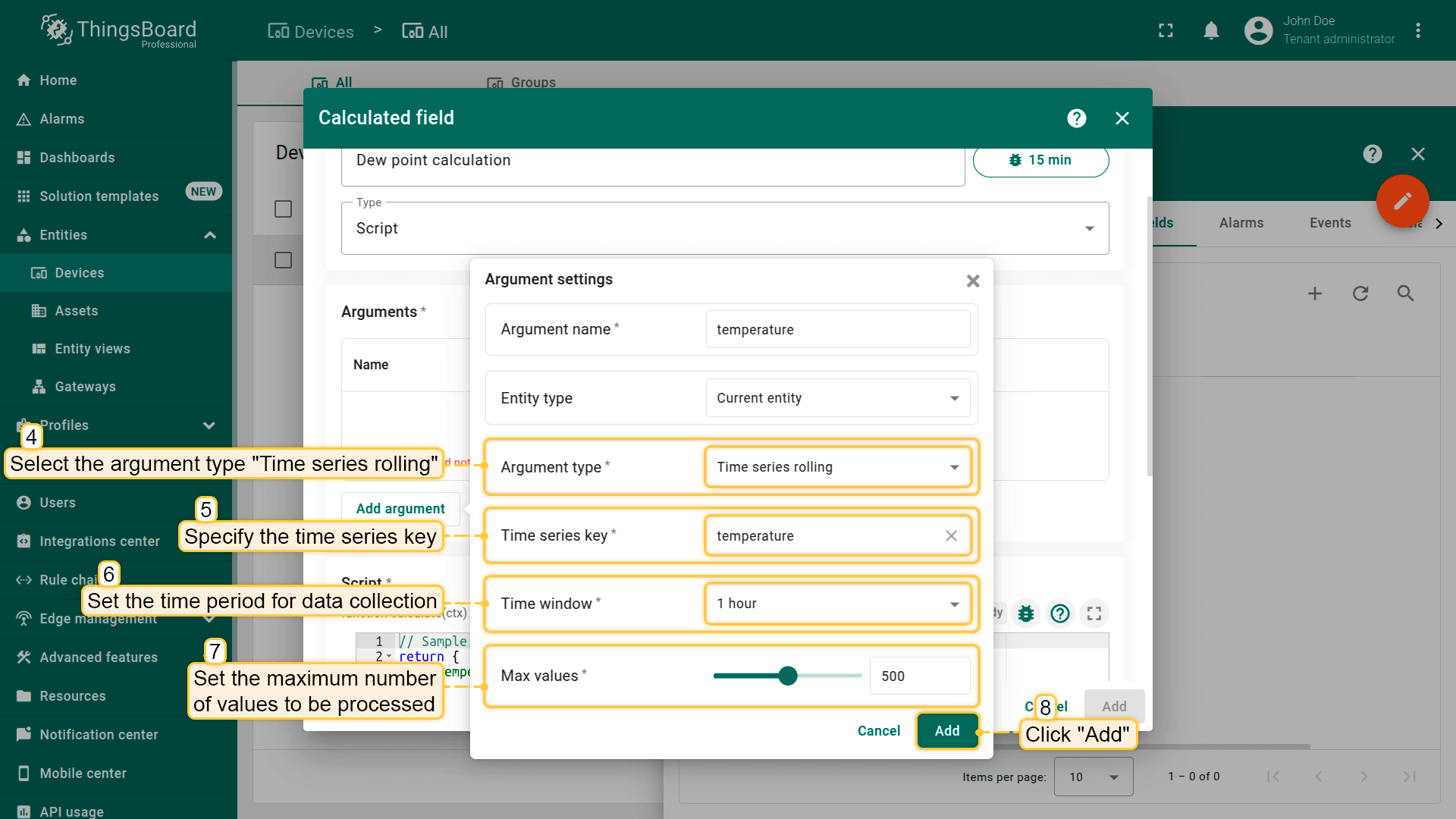This screenshot has height=819, width=1456.
Task: Click the search icon in details panel
Action: (1405, 293)
